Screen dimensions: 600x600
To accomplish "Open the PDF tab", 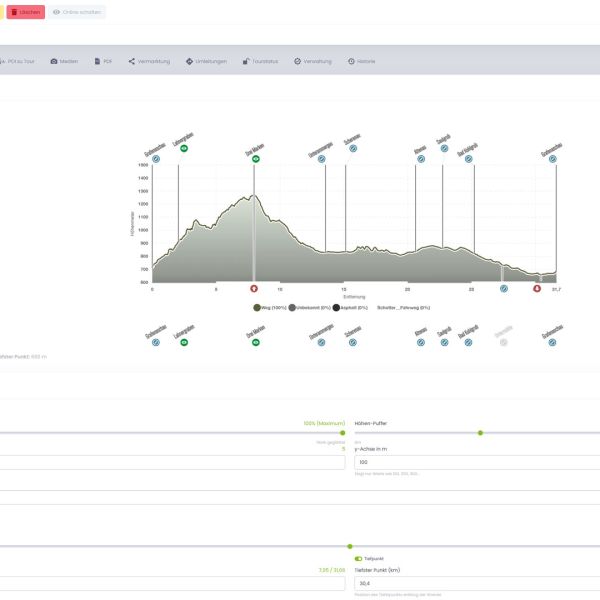I will (103, 61).
